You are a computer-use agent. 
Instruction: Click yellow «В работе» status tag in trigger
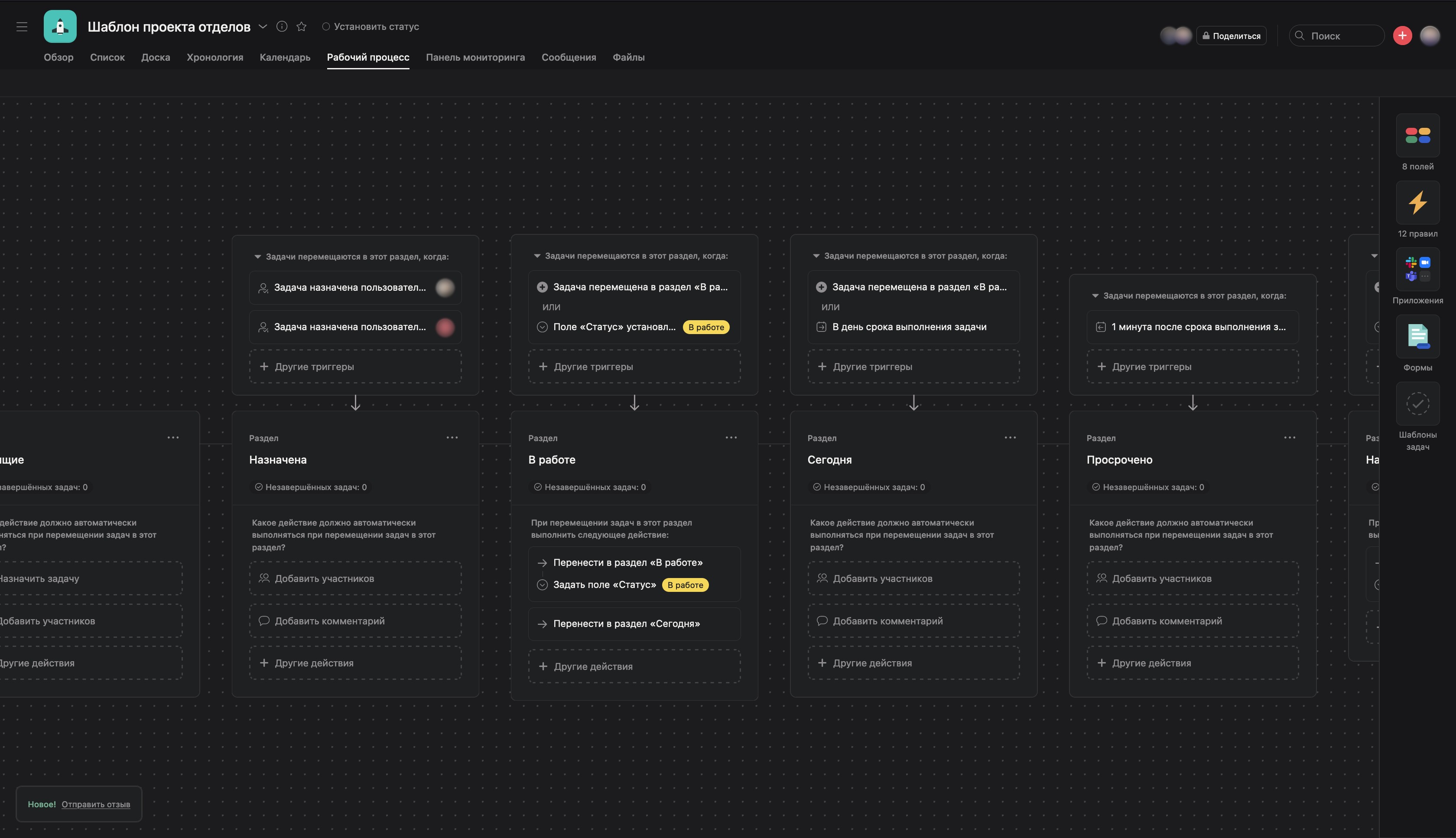click(x=706, y=327)
